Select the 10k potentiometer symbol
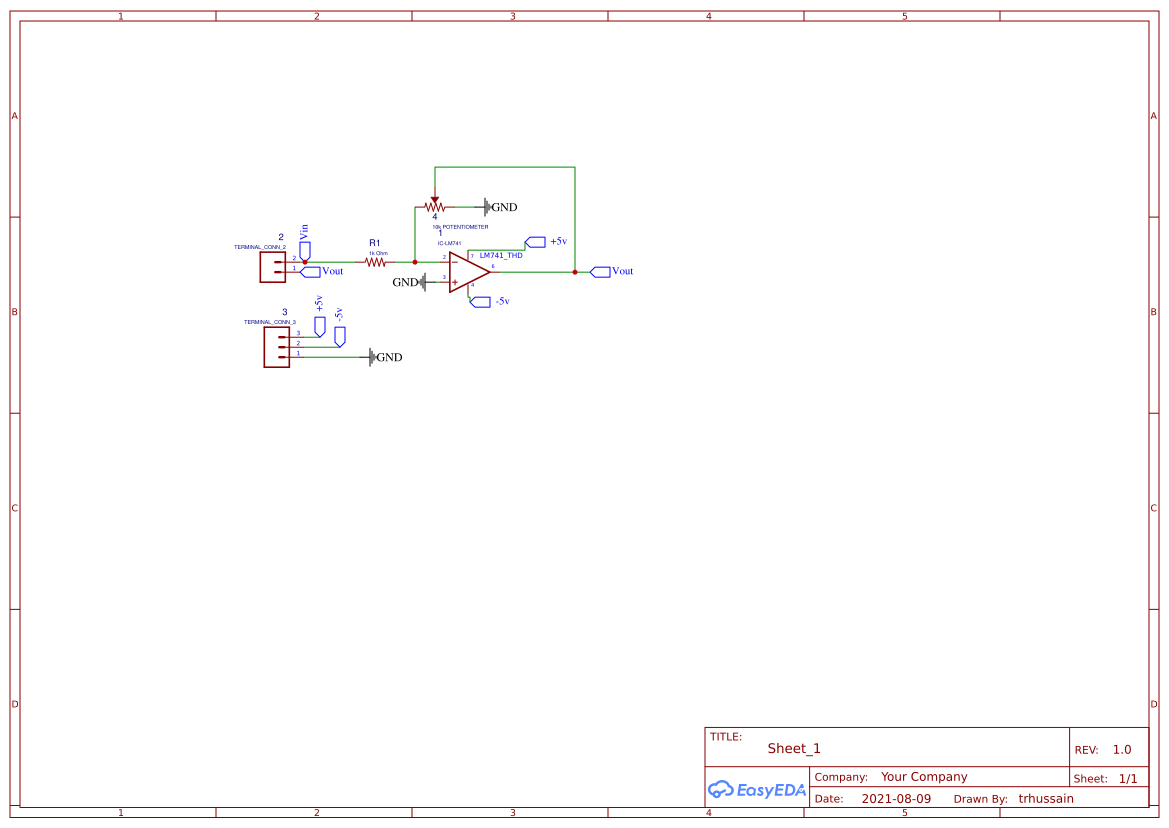 coord(435,207)
